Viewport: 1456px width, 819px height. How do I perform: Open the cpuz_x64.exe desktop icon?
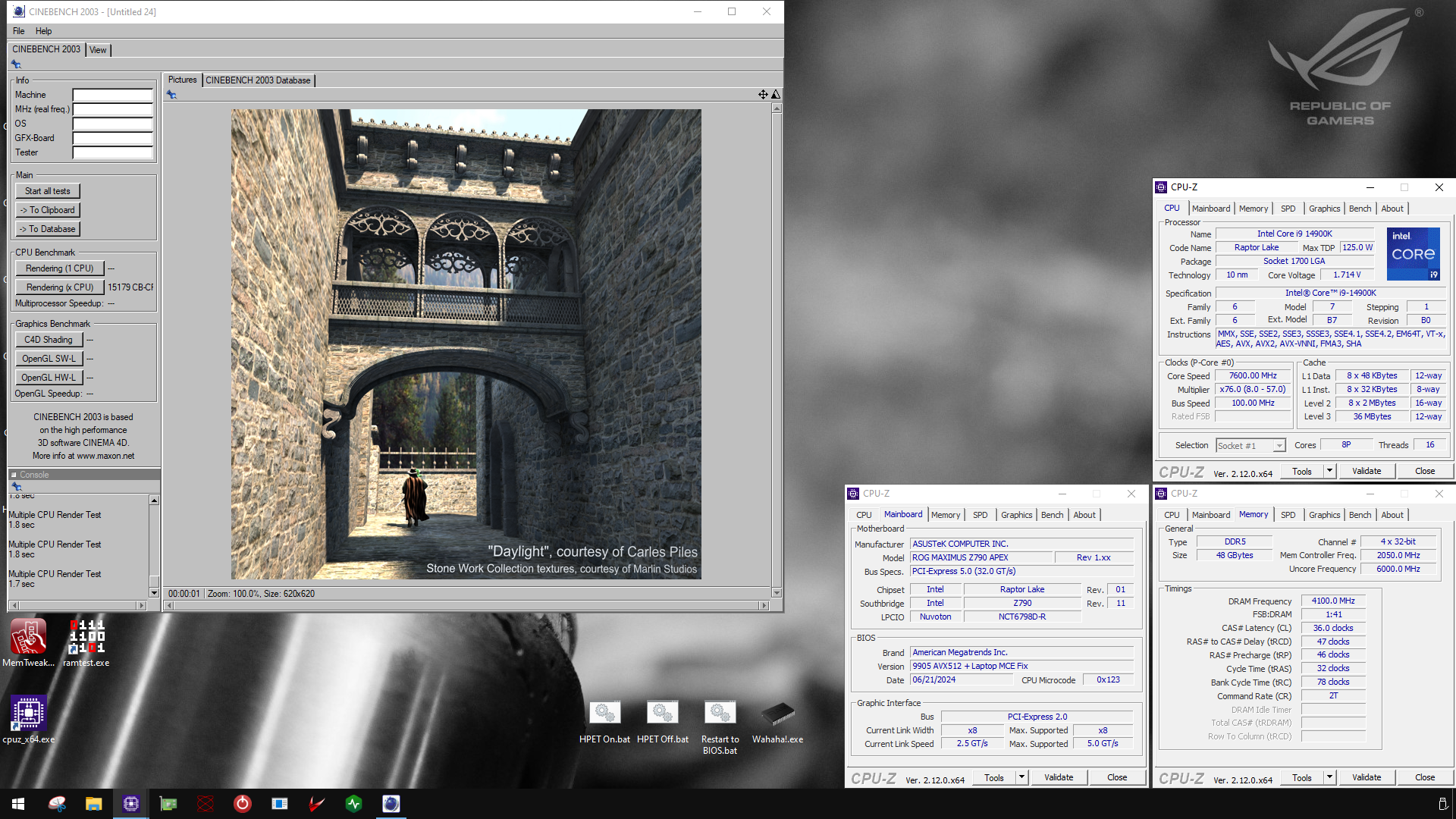click(28, 719)
